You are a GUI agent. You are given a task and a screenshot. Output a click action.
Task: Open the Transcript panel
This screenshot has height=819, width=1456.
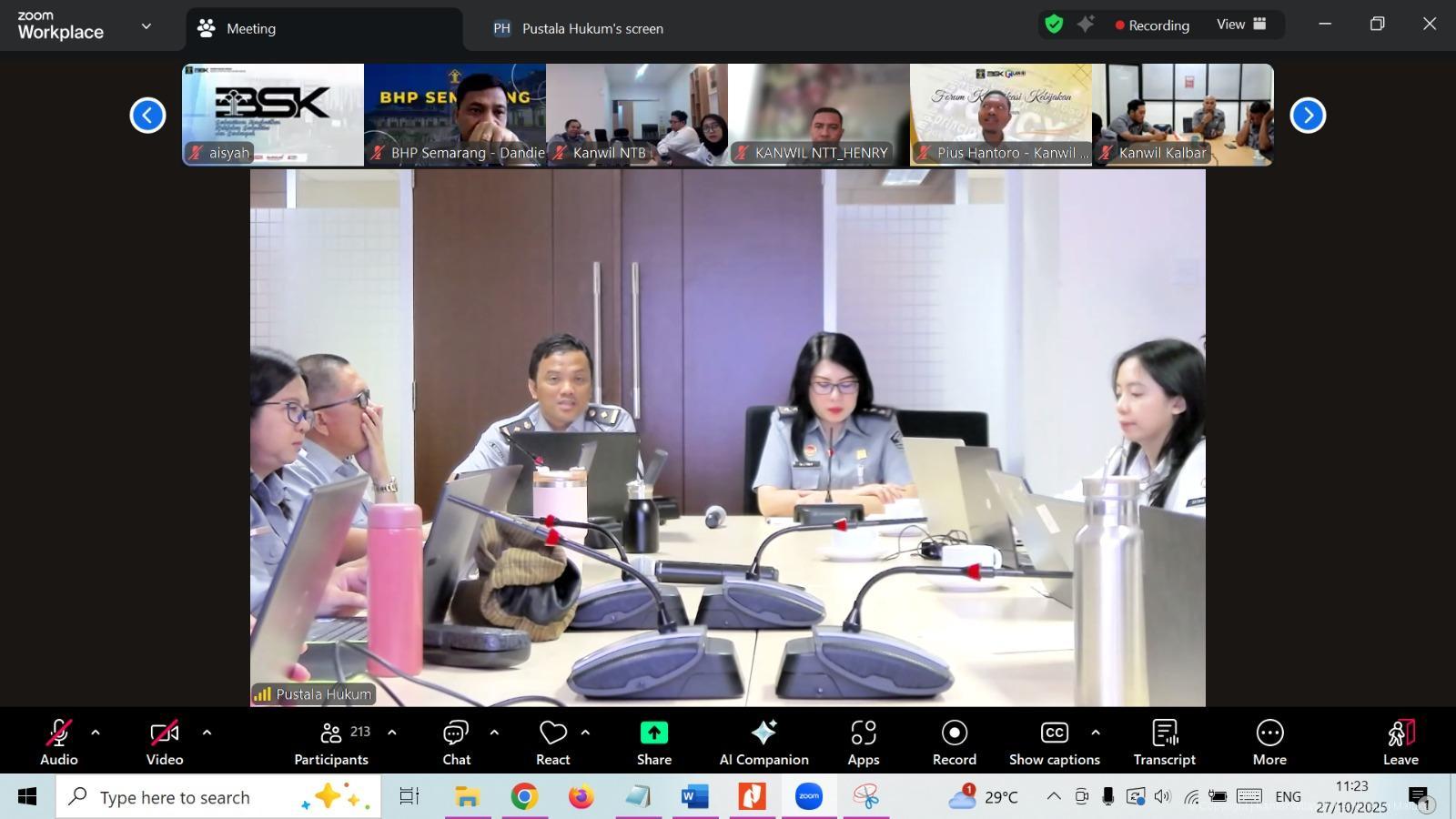pos(1164,742)
